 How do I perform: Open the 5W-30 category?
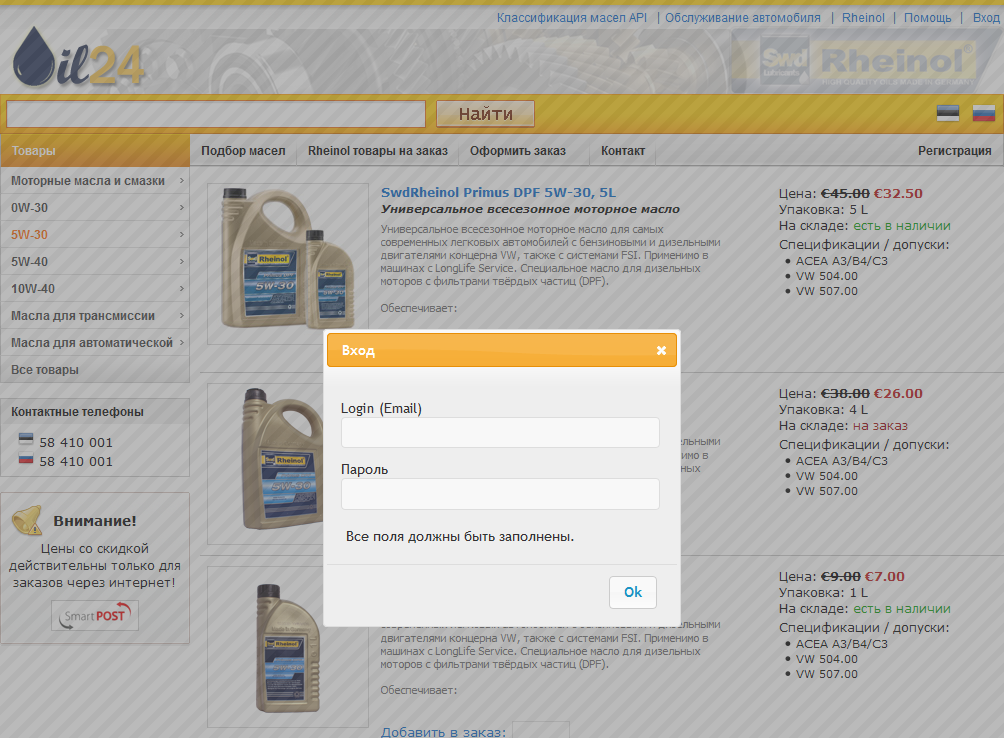95,234
